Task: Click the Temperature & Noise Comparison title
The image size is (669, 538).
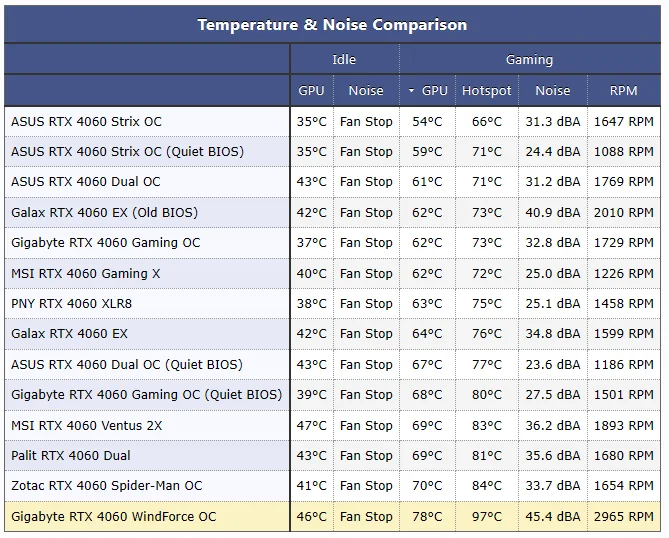Action: (332, 25)
